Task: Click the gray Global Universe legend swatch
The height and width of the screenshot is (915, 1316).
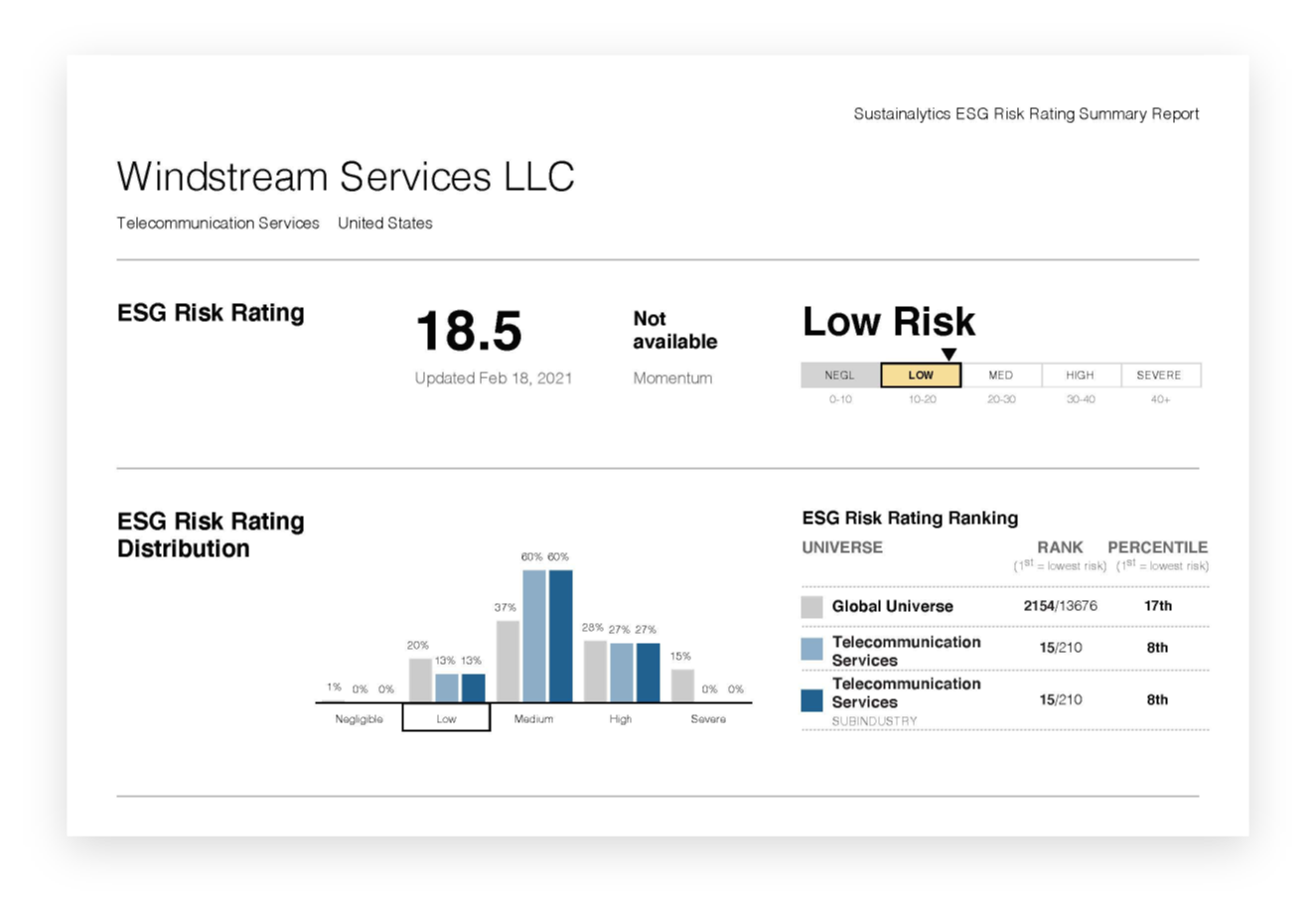Action: (812, 607)
